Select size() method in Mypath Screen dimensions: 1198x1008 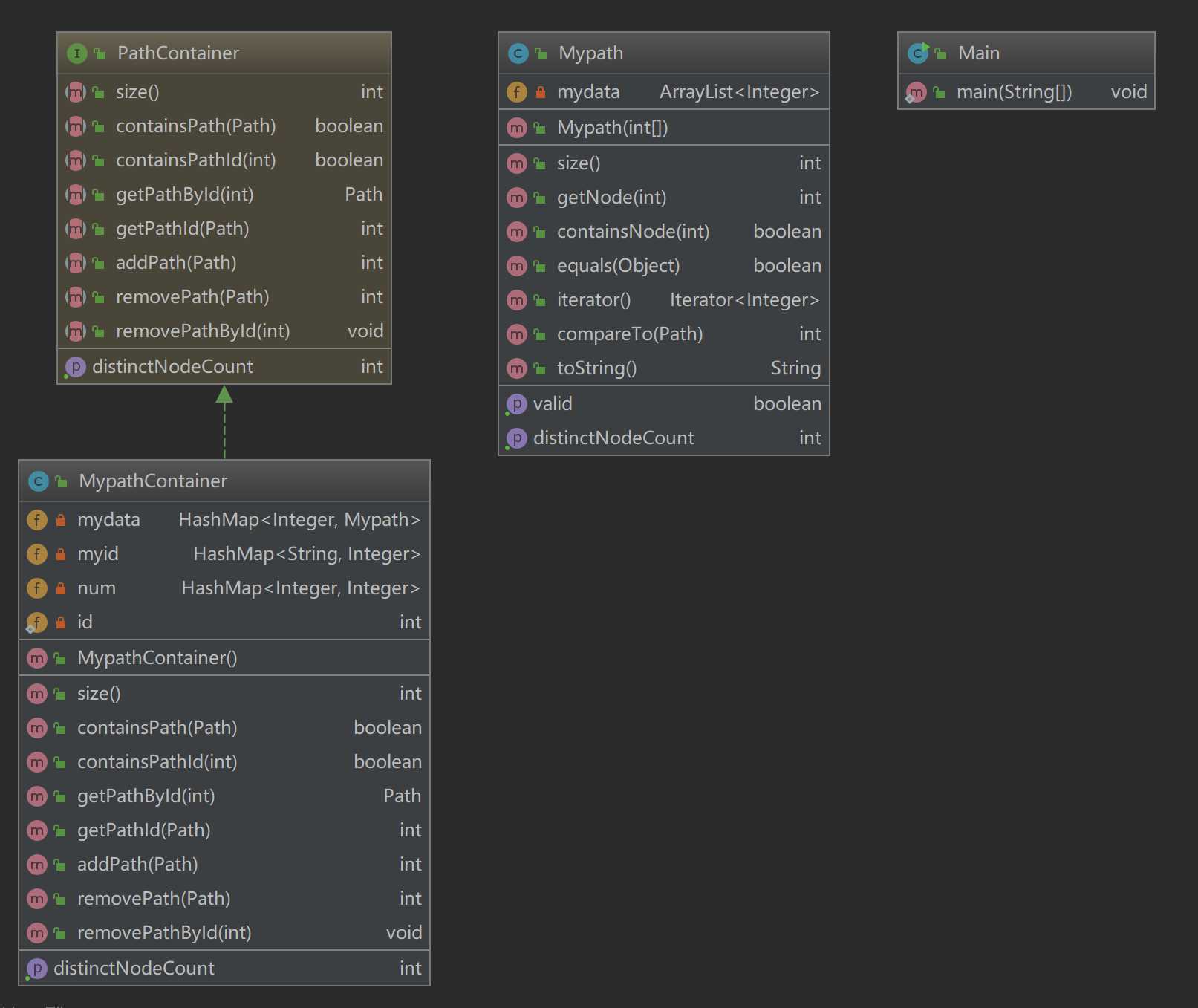(579, 163)
